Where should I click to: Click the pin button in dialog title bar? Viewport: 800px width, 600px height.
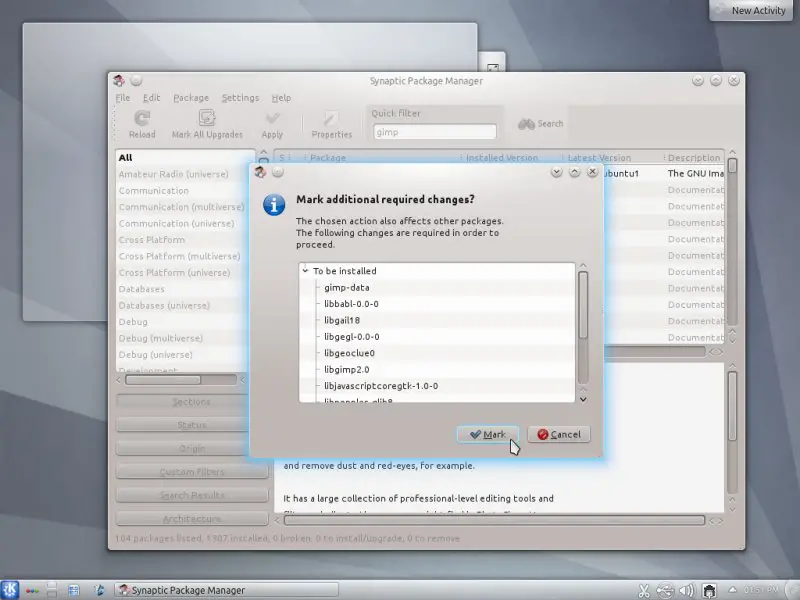click(x=278, y=172)
